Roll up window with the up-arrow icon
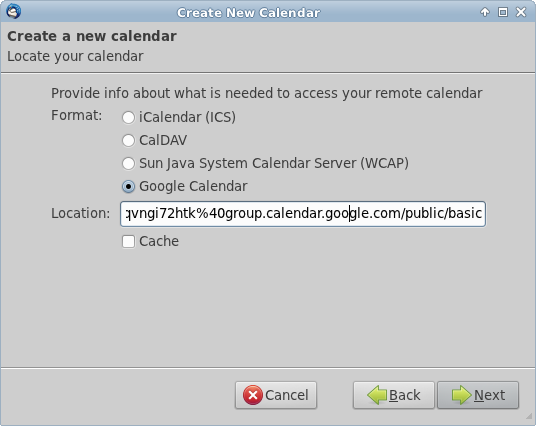Screen dimensions: 536x426 coord(485,12)
